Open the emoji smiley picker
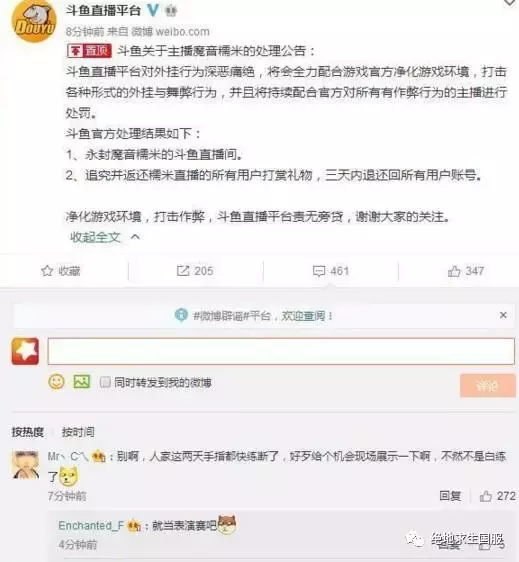519x562 pixels. 56,382
